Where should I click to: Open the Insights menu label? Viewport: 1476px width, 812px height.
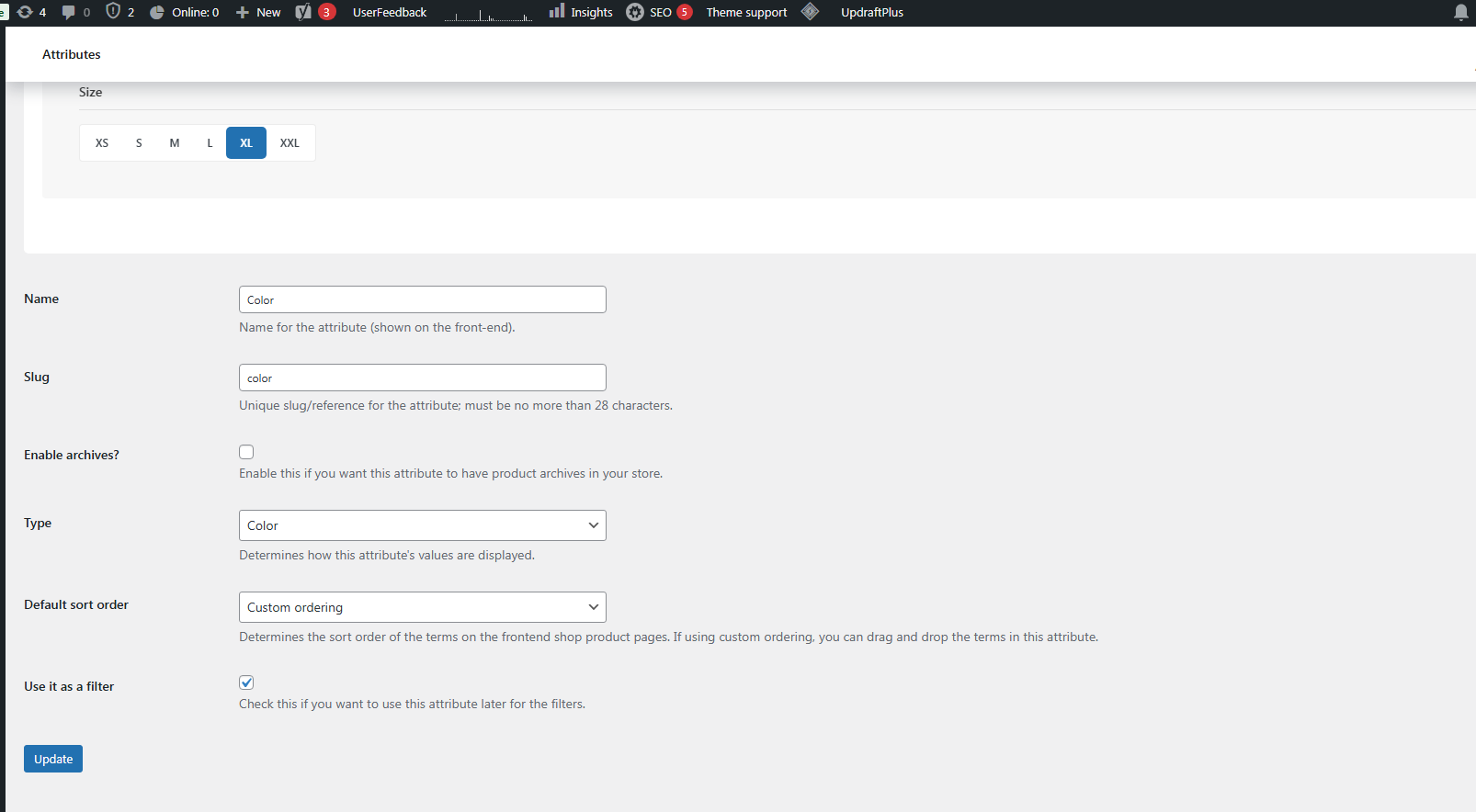[x=592, y=12]
